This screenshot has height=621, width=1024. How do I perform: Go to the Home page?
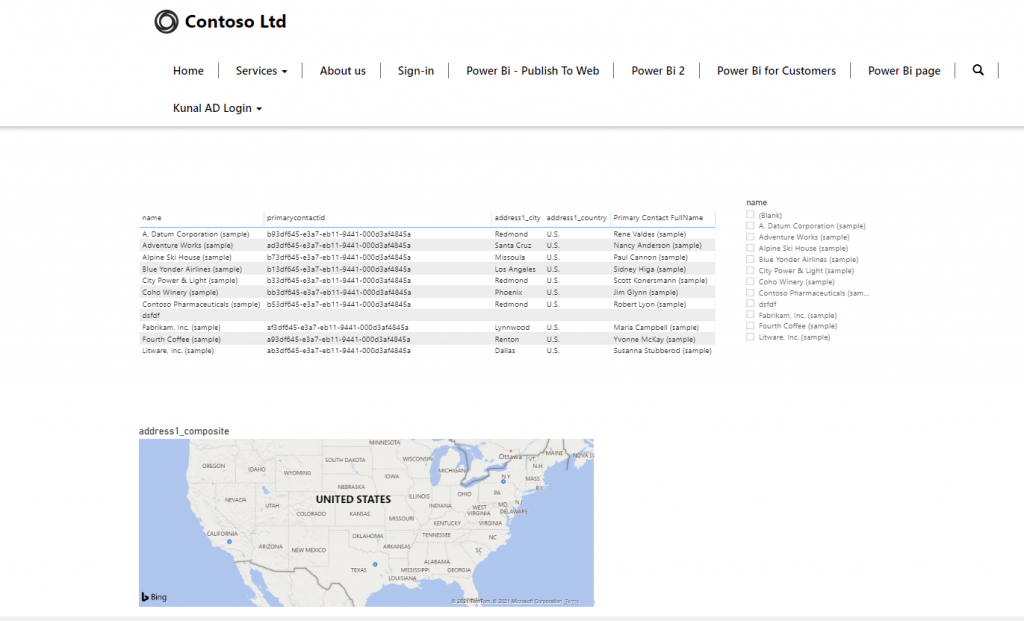pyautogui.click(x=188, y=71)
